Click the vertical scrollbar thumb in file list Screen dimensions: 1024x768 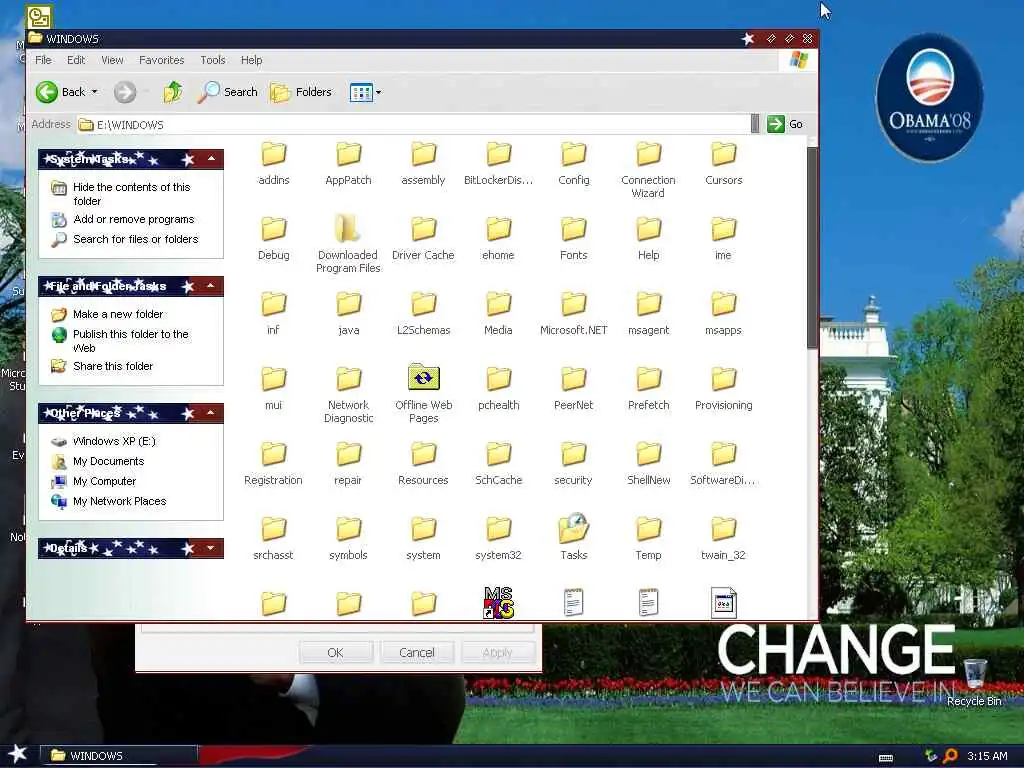click(x=812, y=248)
